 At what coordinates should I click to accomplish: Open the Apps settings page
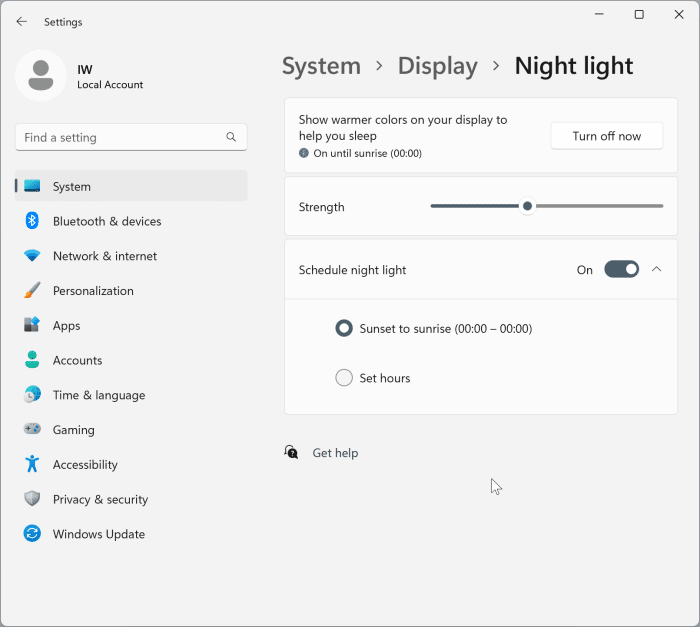[x=67, y=326]
